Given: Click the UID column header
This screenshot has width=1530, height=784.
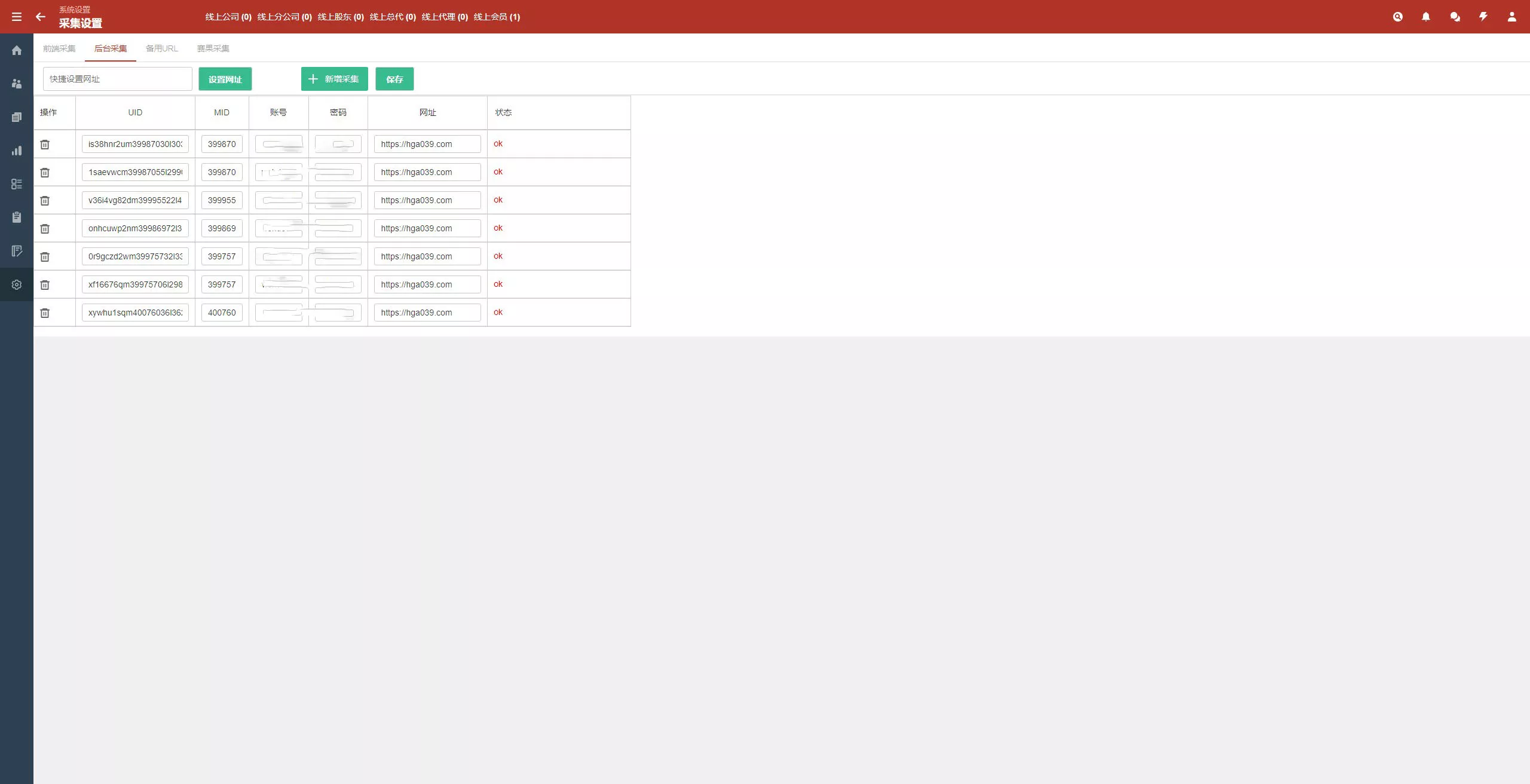Looking at the screenshot, I should (135, 112).
